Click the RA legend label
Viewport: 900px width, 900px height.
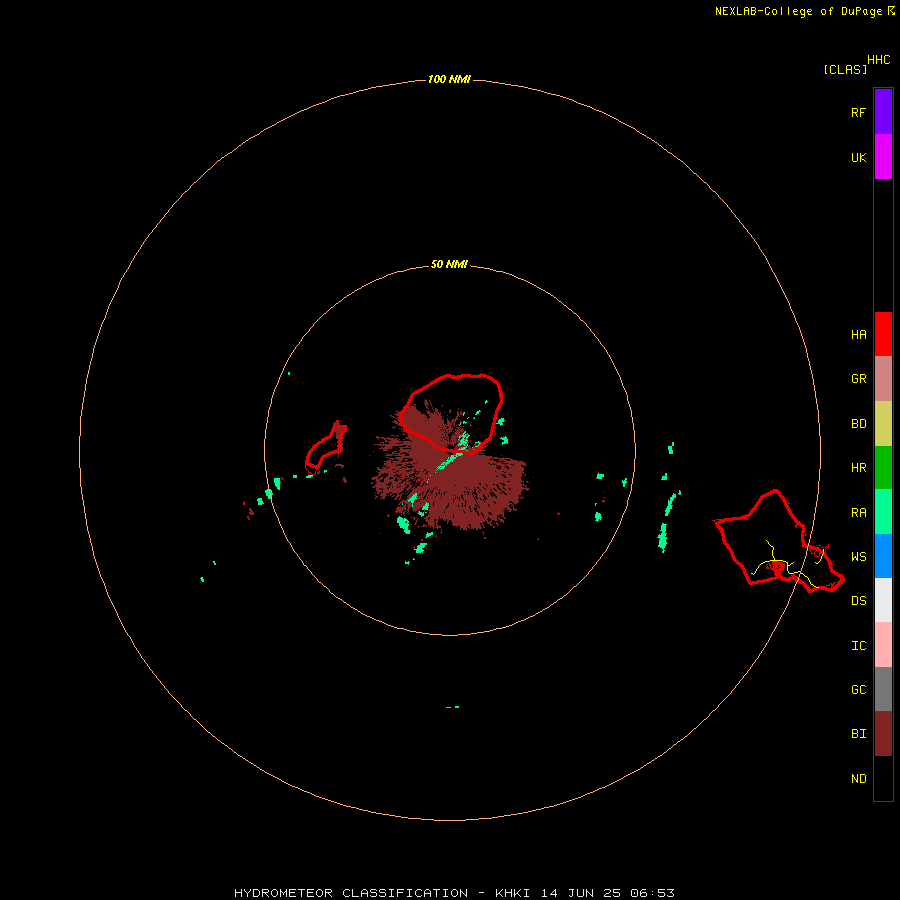click(x=858, y=513)
